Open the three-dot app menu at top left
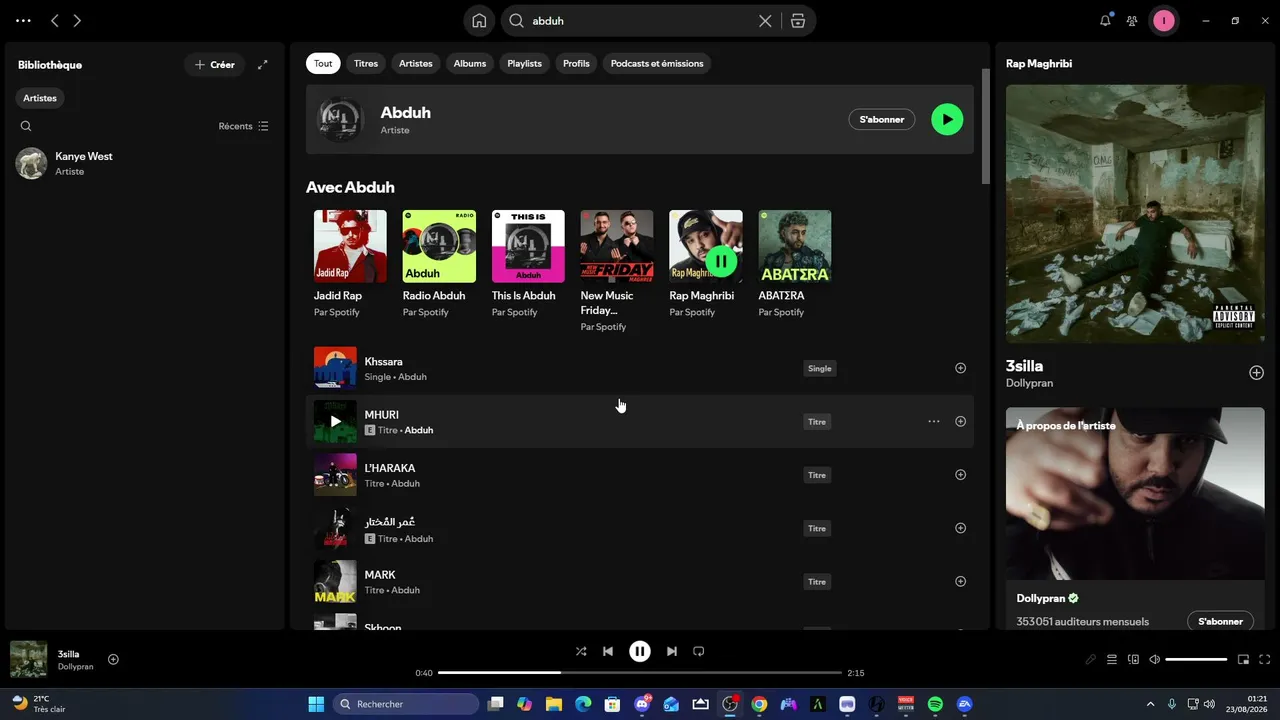This screenshot has width=1280, height=720. pyautogui.click(x=23, y=20)
